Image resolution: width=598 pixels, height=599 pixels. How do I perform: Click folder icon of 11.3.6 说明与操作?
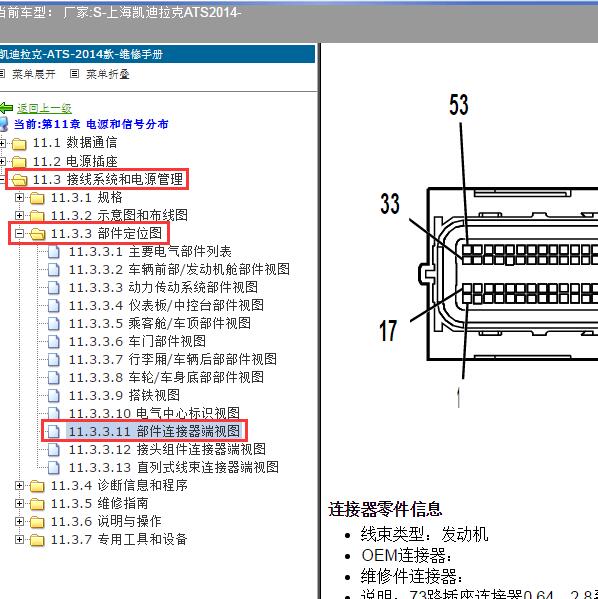click(37, 522)
